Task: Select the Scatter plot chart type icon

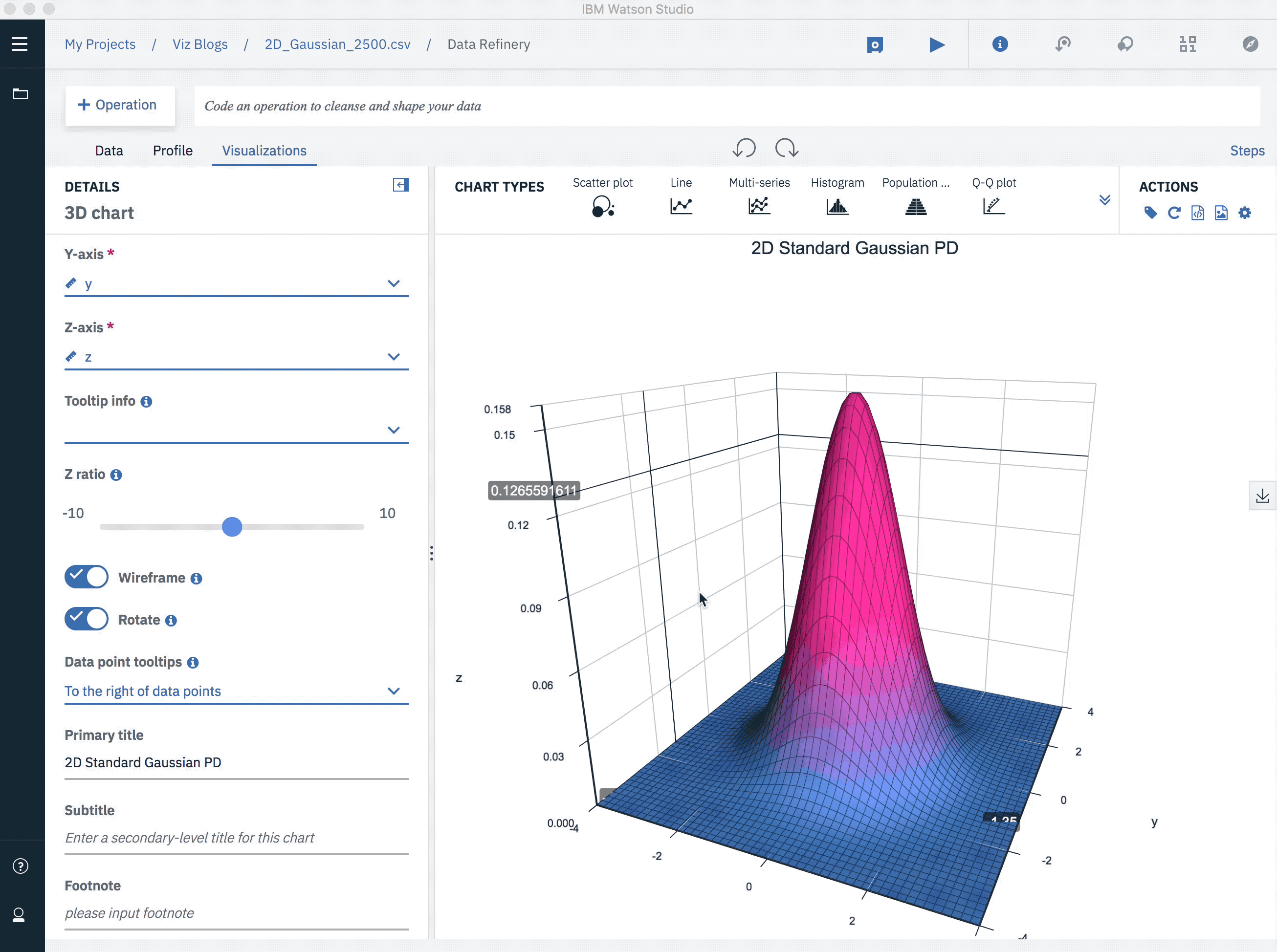Action: click(x=602, y=206)
